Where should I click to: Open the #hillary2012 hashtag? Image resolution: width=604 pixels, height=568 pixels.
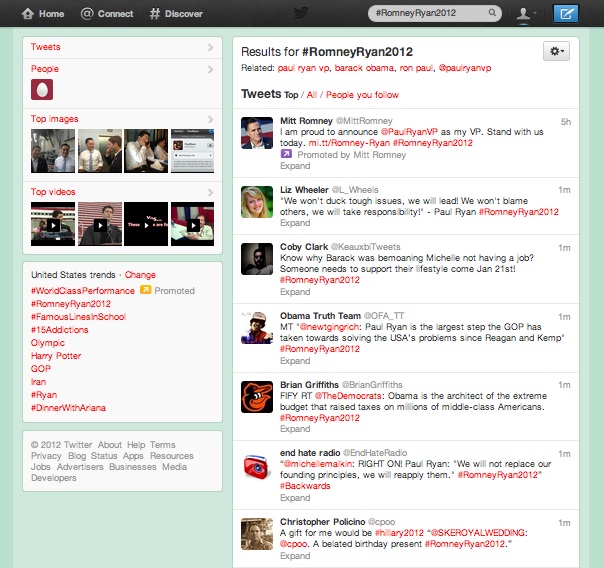click(399, 533)
